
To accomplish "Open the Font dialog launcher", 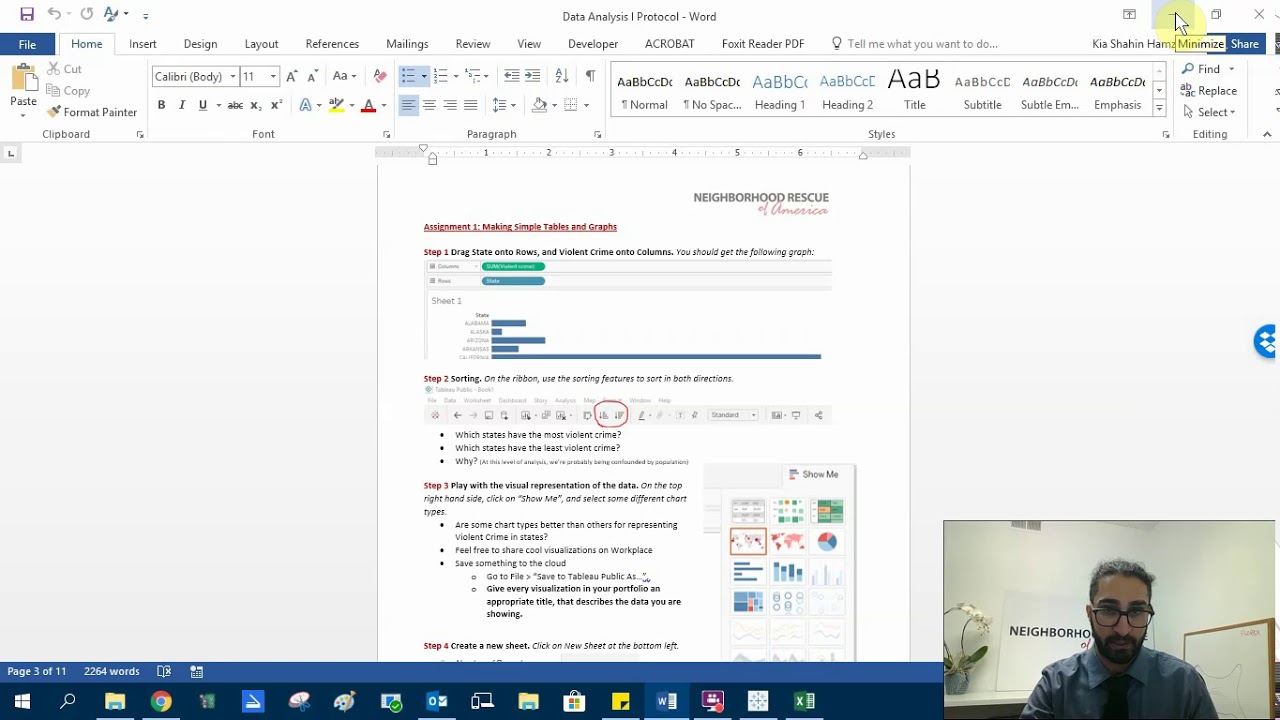I will (386, 134).
